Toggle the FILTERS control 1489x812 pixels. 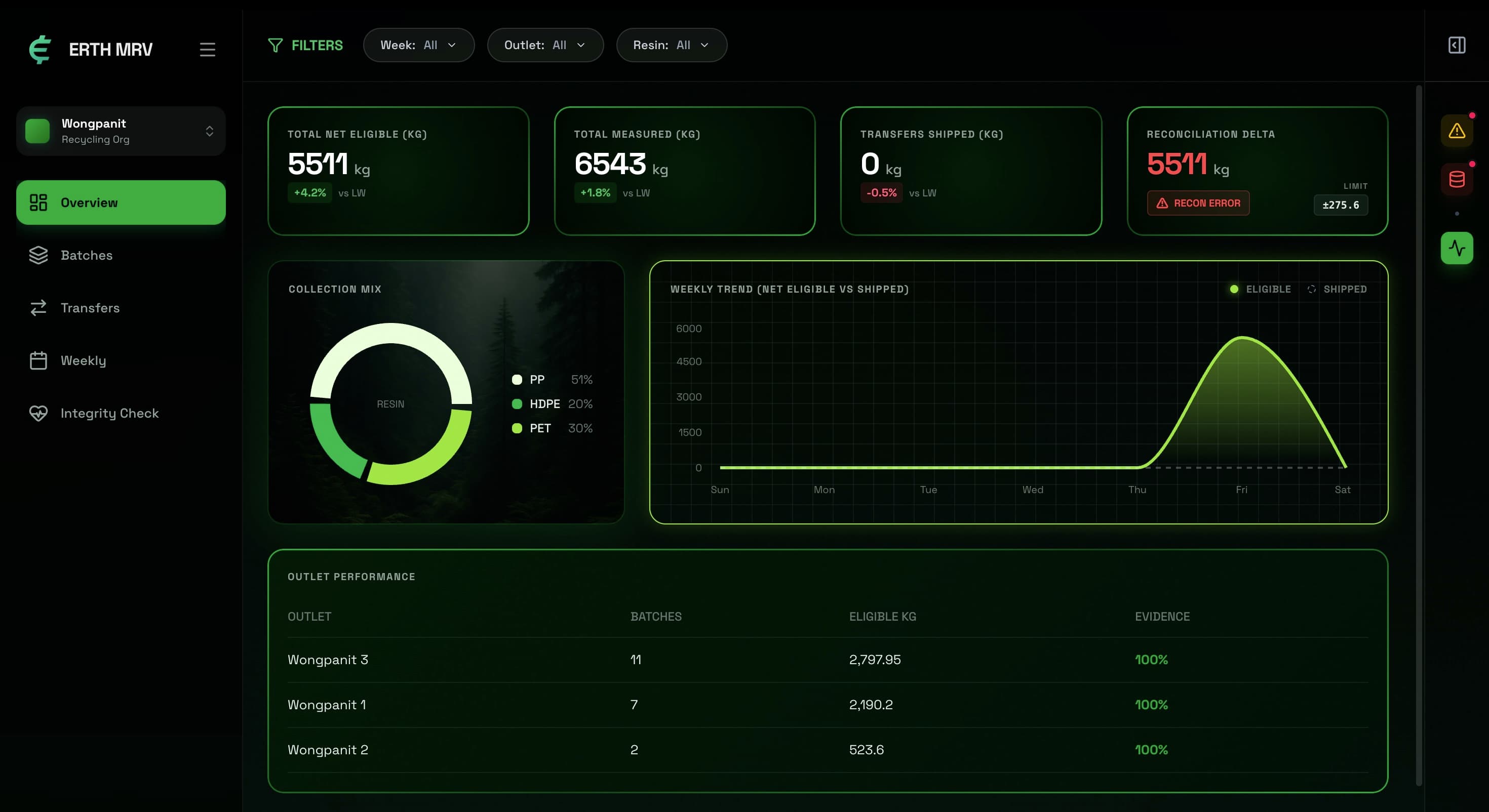tap(305, 45)
